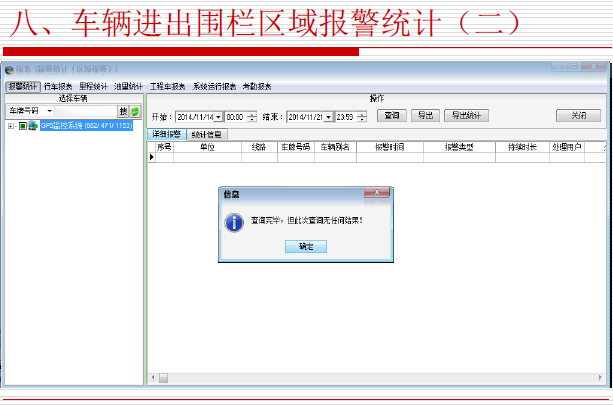This screenshot has height=406, width=613.
Task: Click the GPS监控系统 group icon in tree
Action: click(x=33, y=126)
